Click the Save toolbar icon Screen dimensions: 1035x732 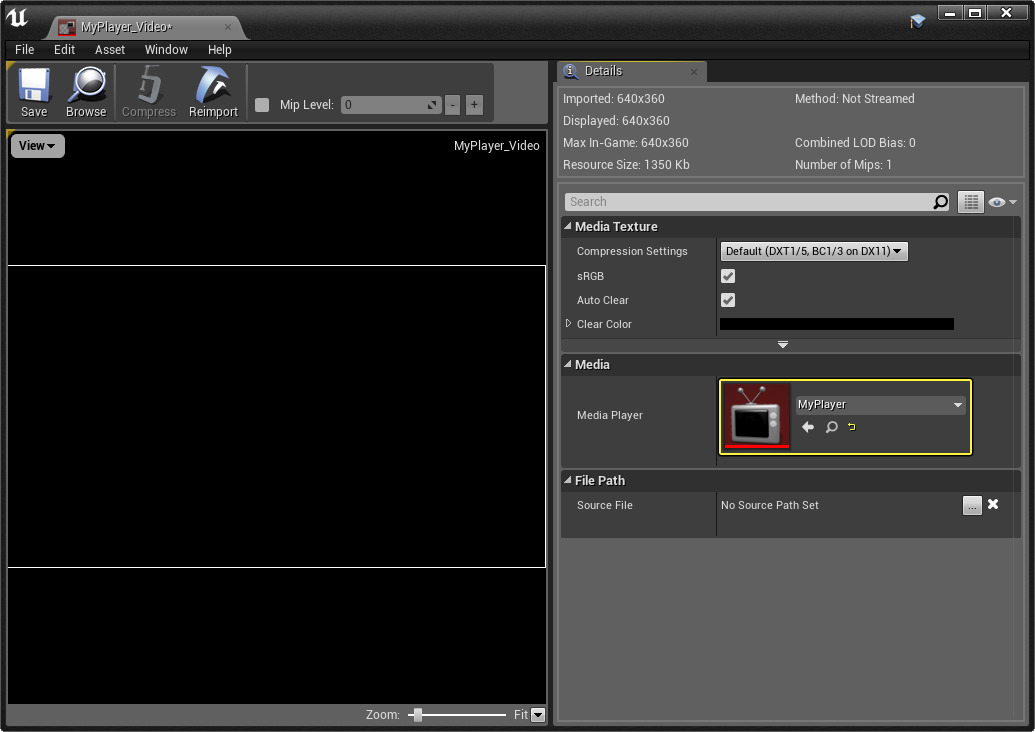tap(34, 93)
